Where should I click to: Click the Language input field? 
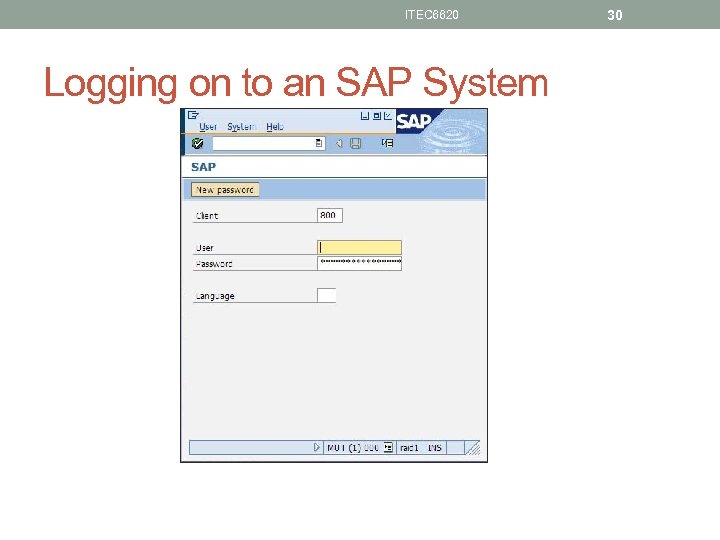pos(326,295)
